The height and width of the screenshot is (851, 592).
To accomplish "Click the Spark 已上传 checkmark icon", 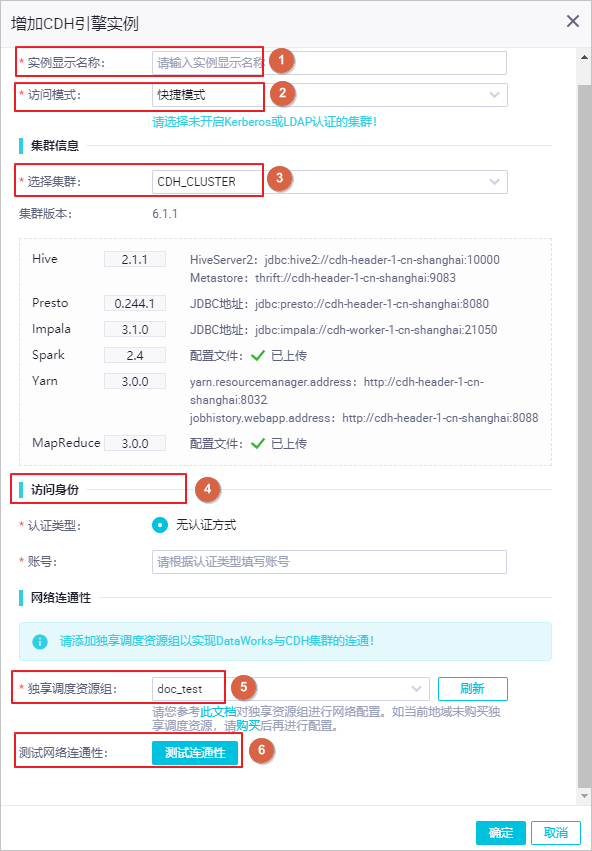I will click(258, 356).
